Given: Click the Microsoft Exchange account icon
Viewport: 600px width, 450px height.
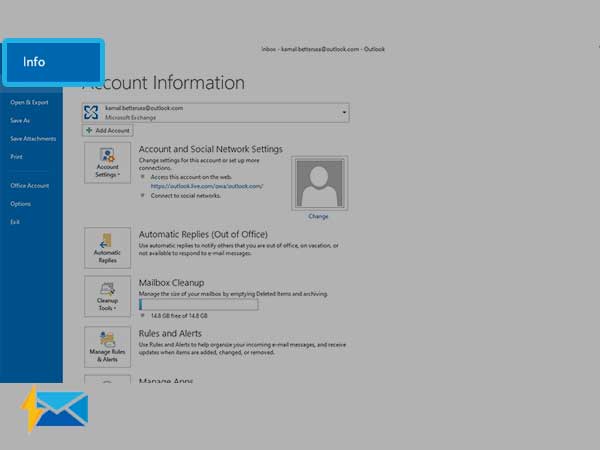Looking at the screenshot, I should (x=91, y=112).
